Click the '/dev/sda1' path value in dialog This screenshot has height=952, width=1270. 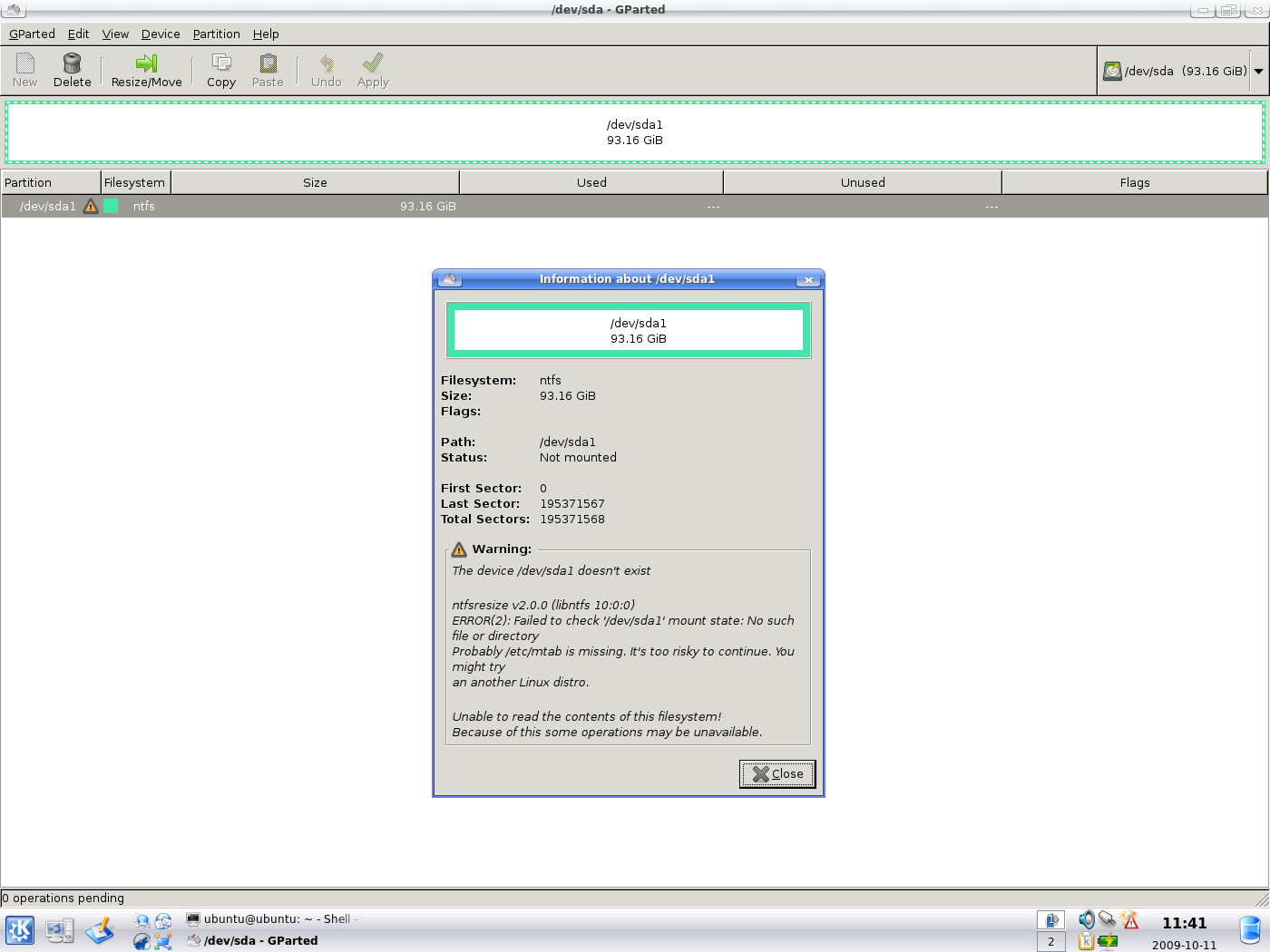pos(568,442)
